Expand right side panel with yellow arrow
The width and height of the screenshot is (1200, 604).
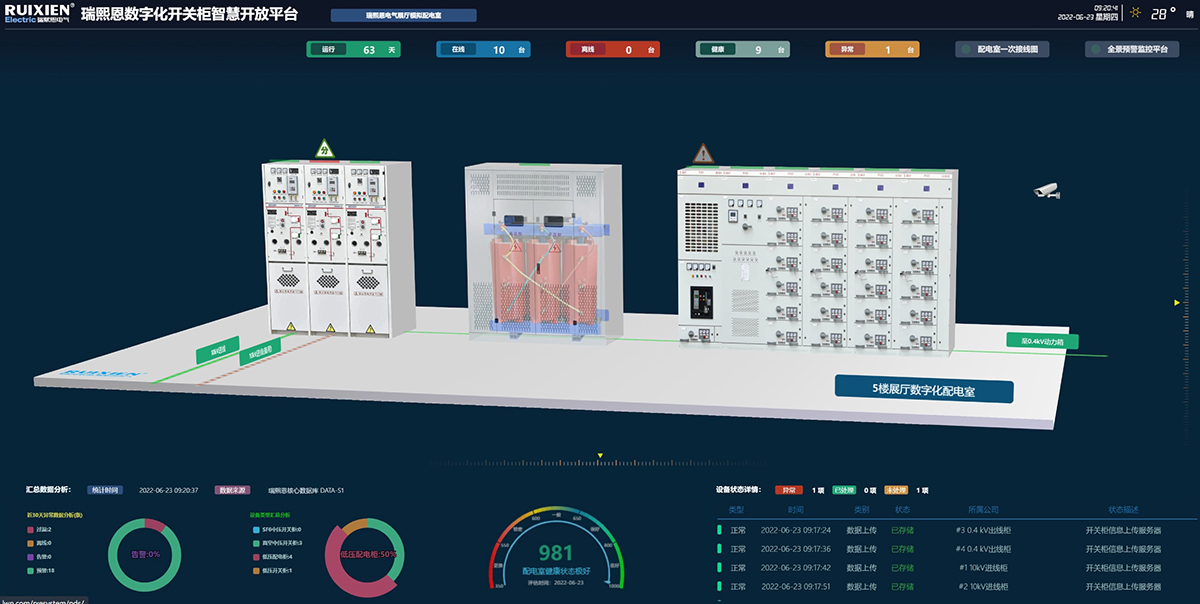(x=1176, y=301)
